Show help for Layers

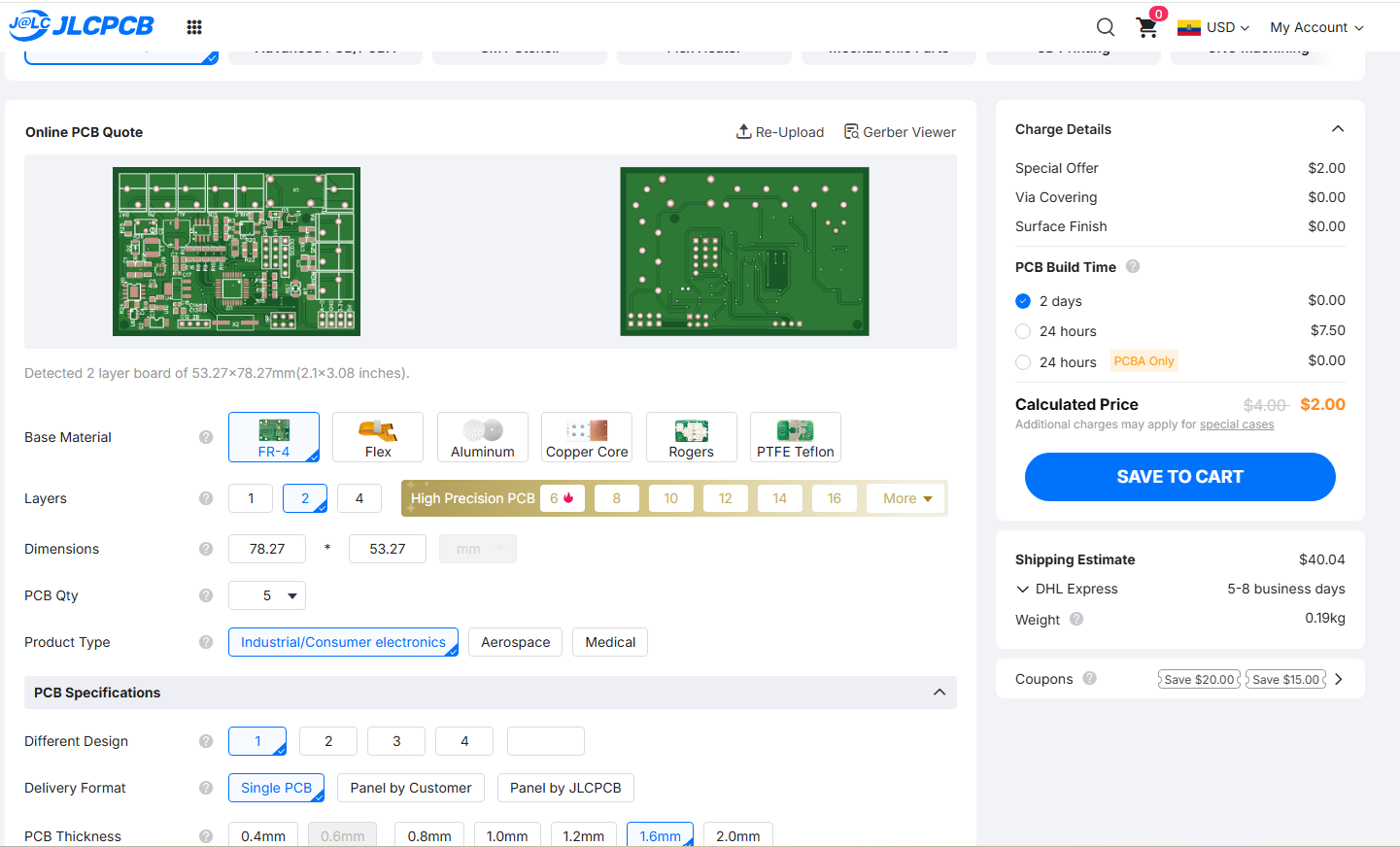coord(206,498)
